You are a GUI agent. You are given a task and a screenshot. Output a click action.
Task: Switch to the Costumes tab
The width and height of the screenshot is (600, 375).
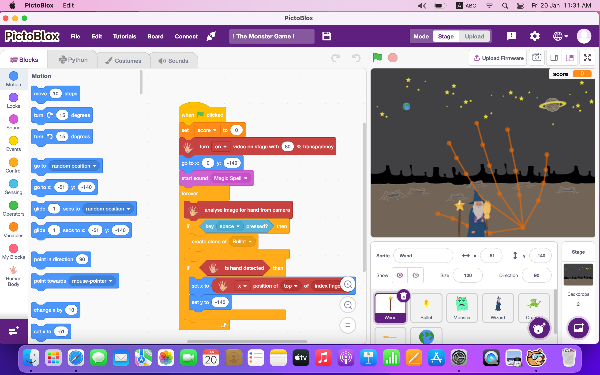tap(123, 60)
